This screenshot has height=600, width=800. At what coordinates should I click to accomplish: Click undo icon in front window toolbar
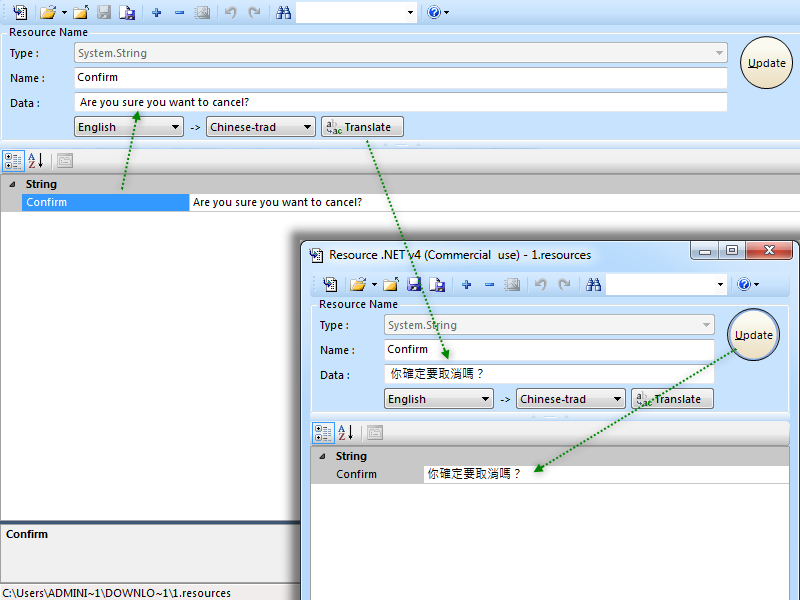(x=541, y=284)
